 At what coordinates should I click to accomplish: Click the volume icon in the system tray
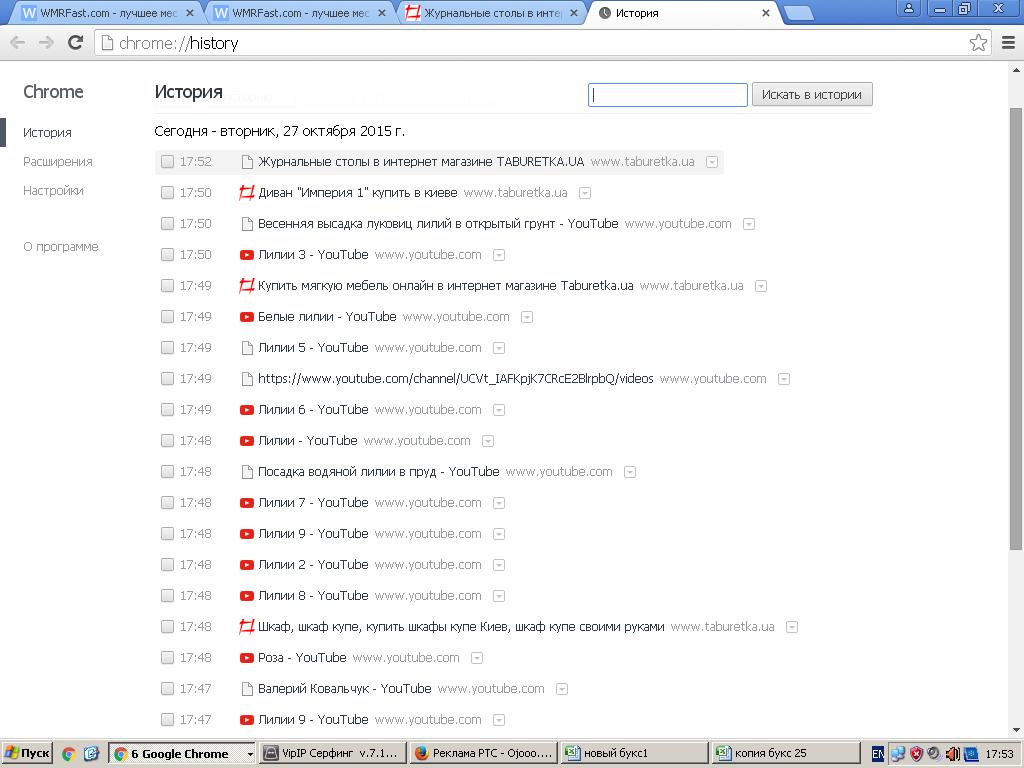pos(952,754)
